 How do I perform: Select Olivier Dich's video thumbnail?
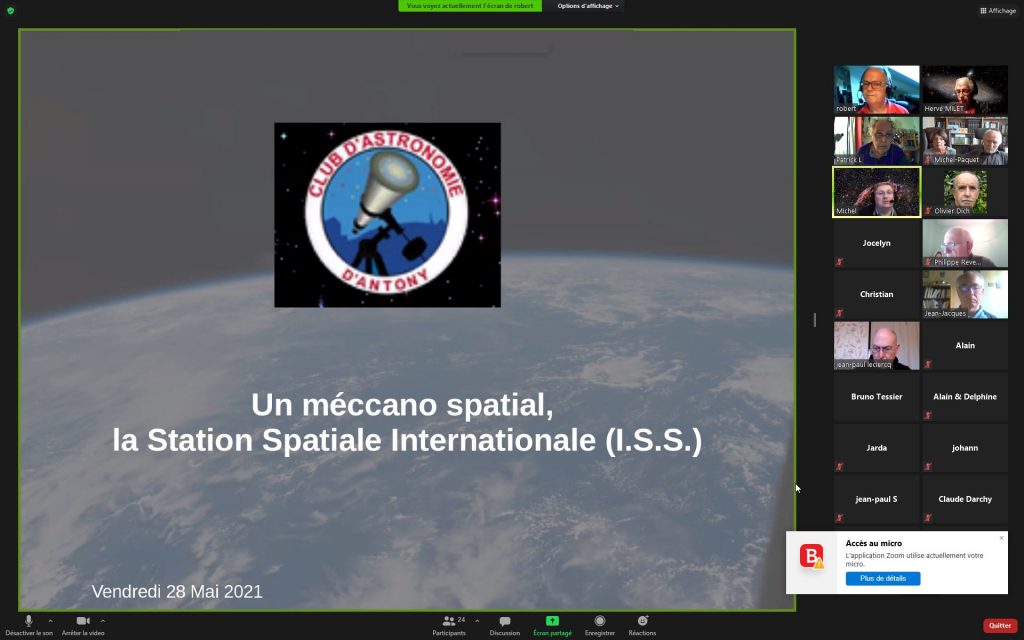click(x=965, y=192)
